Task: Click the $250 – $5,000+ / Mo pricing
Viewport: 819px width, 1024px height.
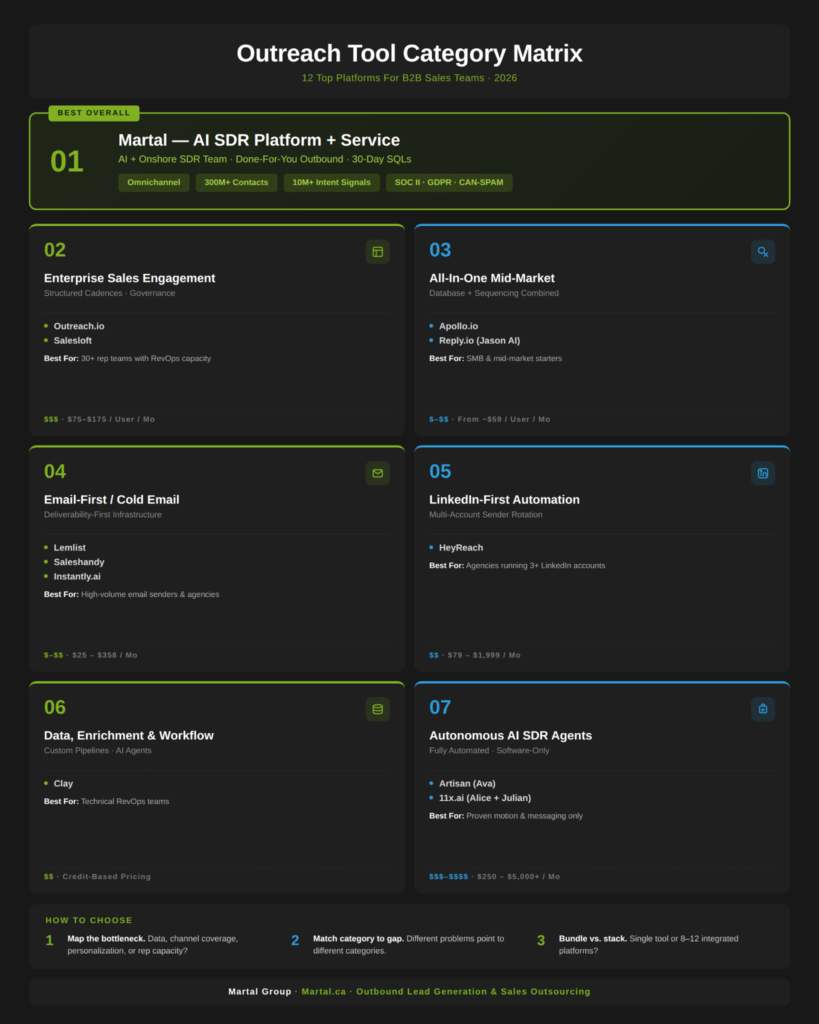Action: pyautogui.click(x=519, y=876)
